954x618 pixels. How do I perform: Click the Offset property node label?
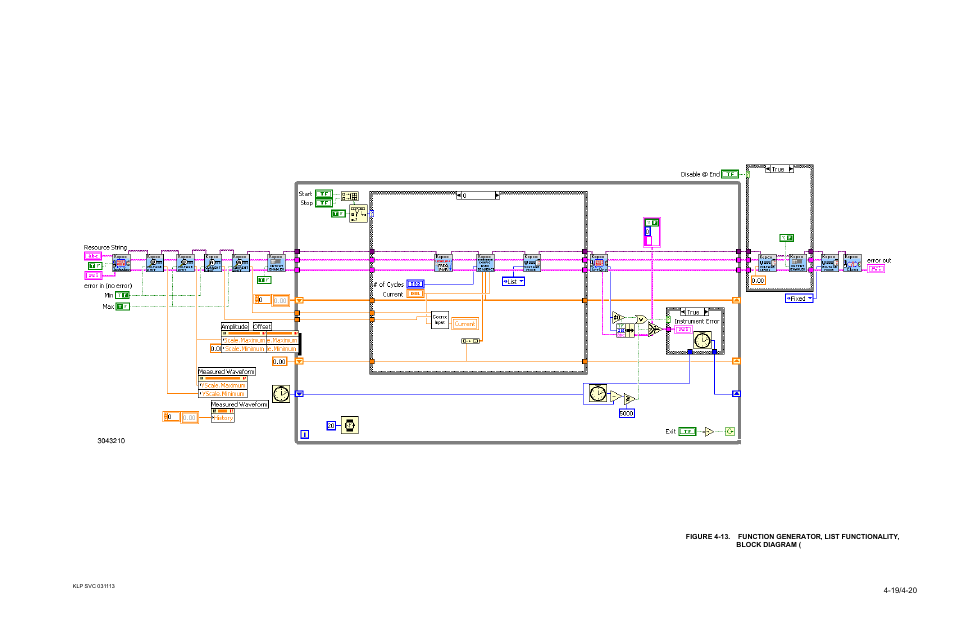click(x=262, y=327)
